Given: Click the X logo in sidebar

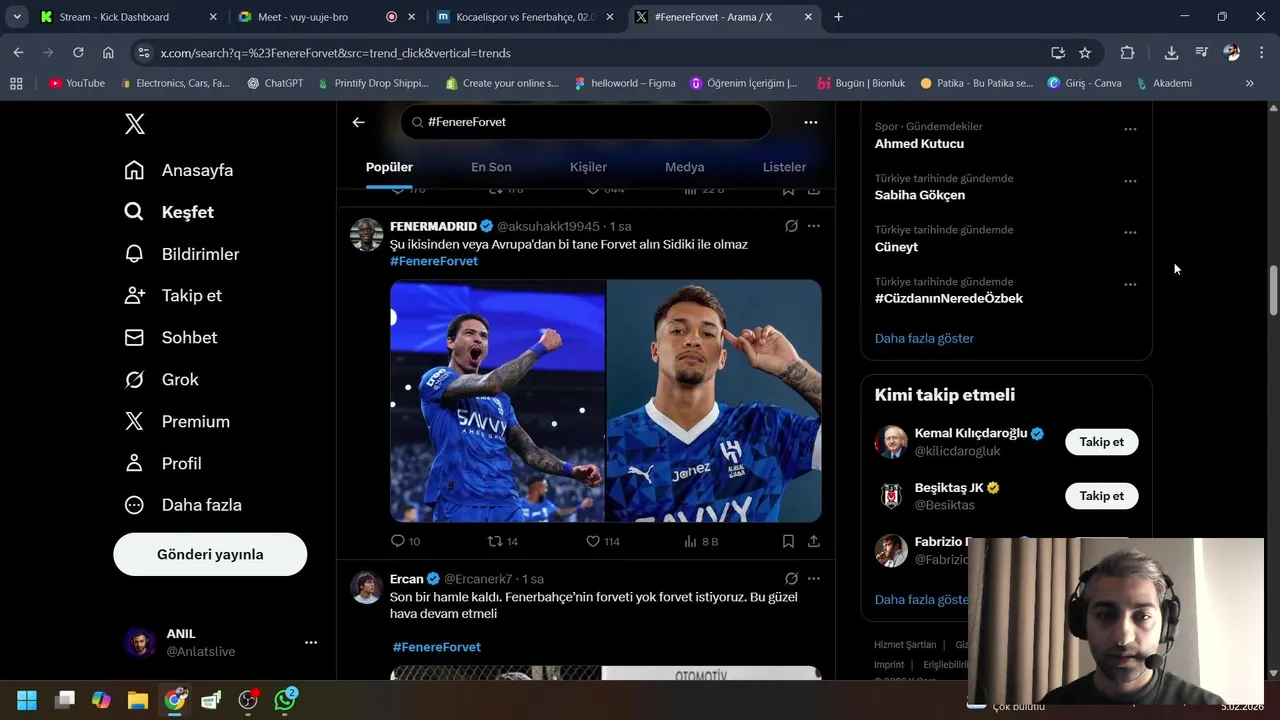Looking at the screenshot, I should (135, 124).
